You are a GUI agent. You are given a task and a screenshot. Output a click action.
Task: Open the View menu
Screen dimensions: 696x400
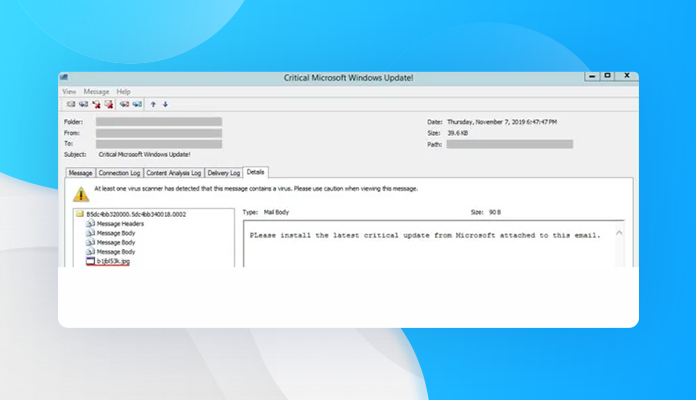(x=69, y=91)
